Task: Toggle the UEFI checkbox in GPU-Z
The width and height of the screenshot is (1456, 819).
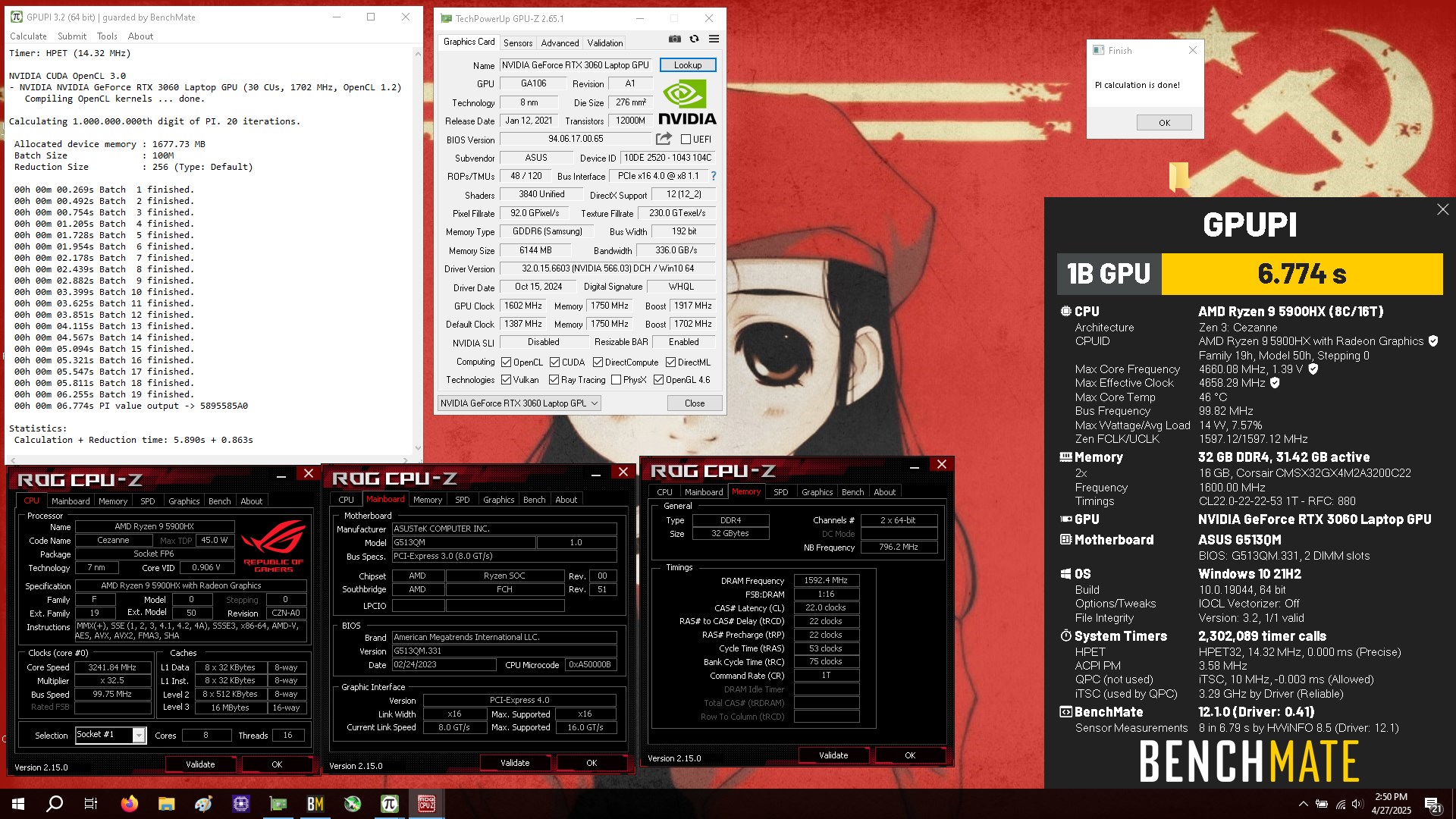Action: pyautogui.click(x=686, y=140)
